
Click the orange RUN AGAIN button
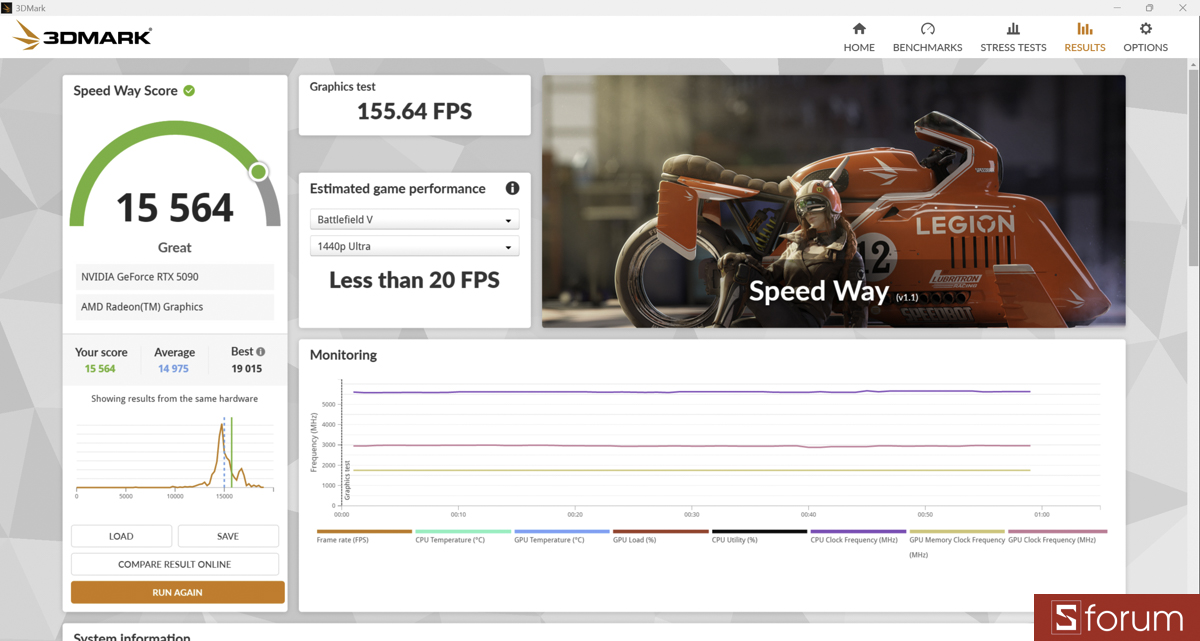pos(178,592)
